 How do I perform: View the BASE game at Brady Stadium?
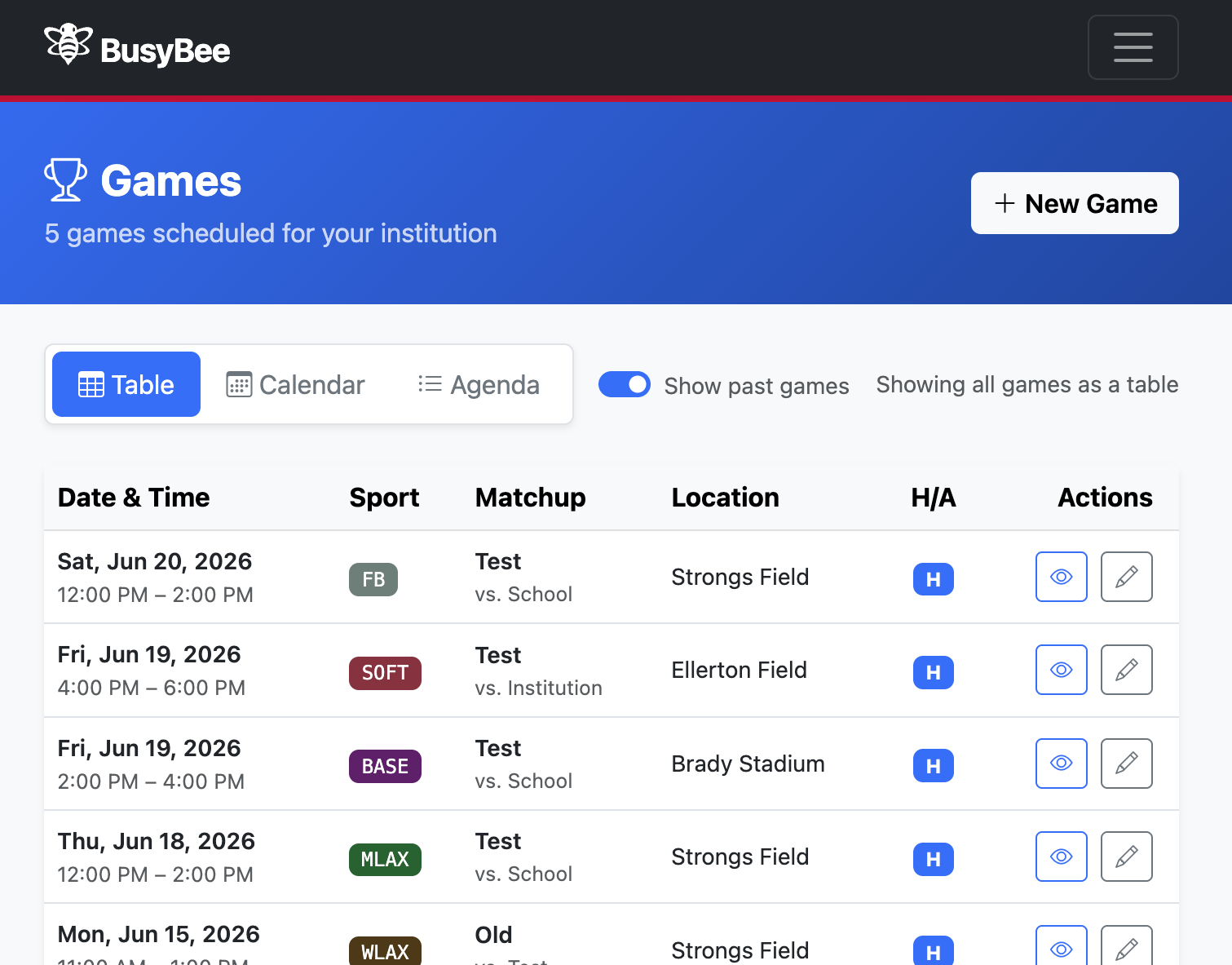1061,764
